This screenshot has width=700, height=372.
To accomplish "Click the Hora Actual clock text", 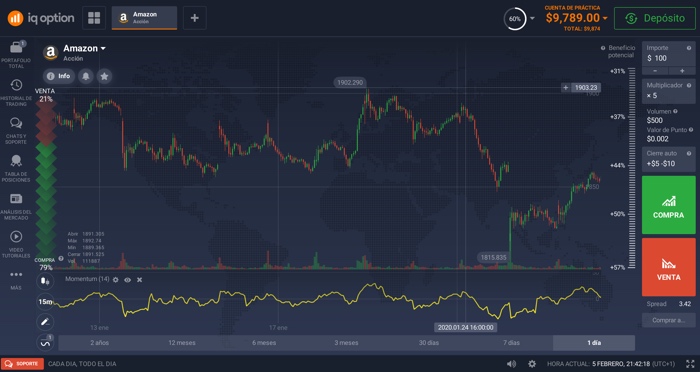I will [611, 364].
